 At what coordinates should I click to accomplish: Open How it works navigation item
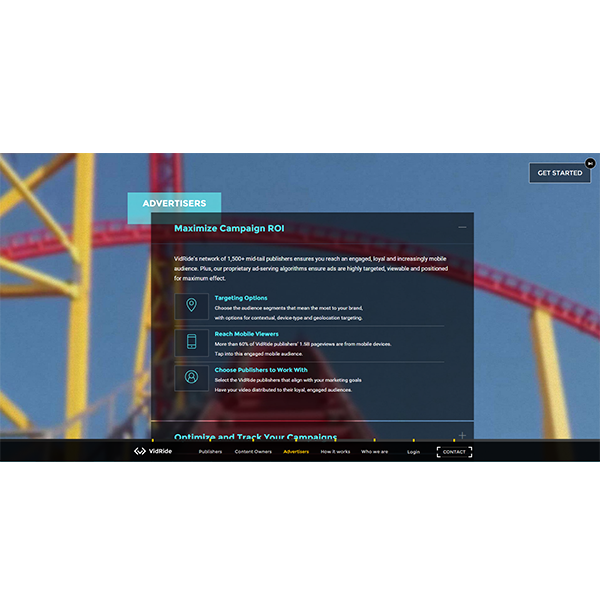click(335, 452)
